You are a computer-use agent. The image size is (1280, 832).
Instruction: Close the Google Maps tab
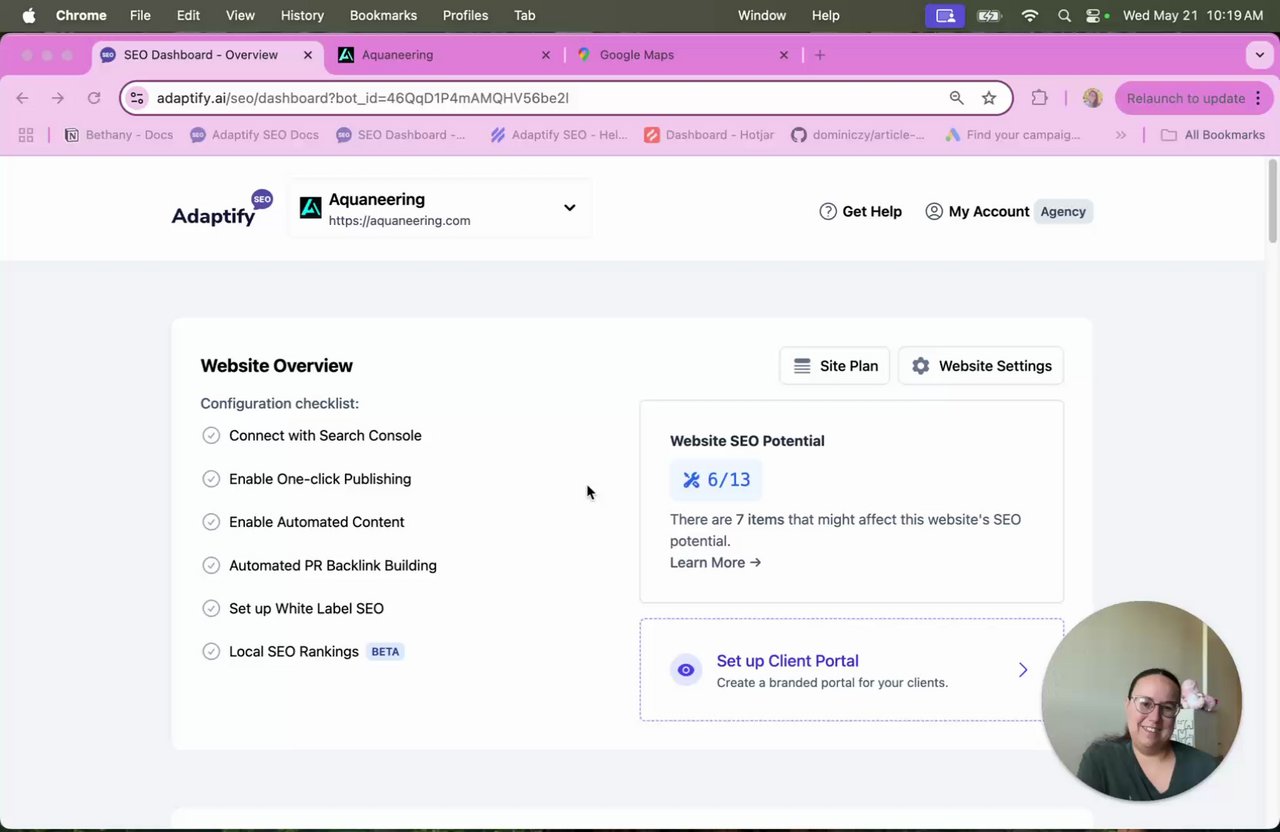click(x=784, y=55)
